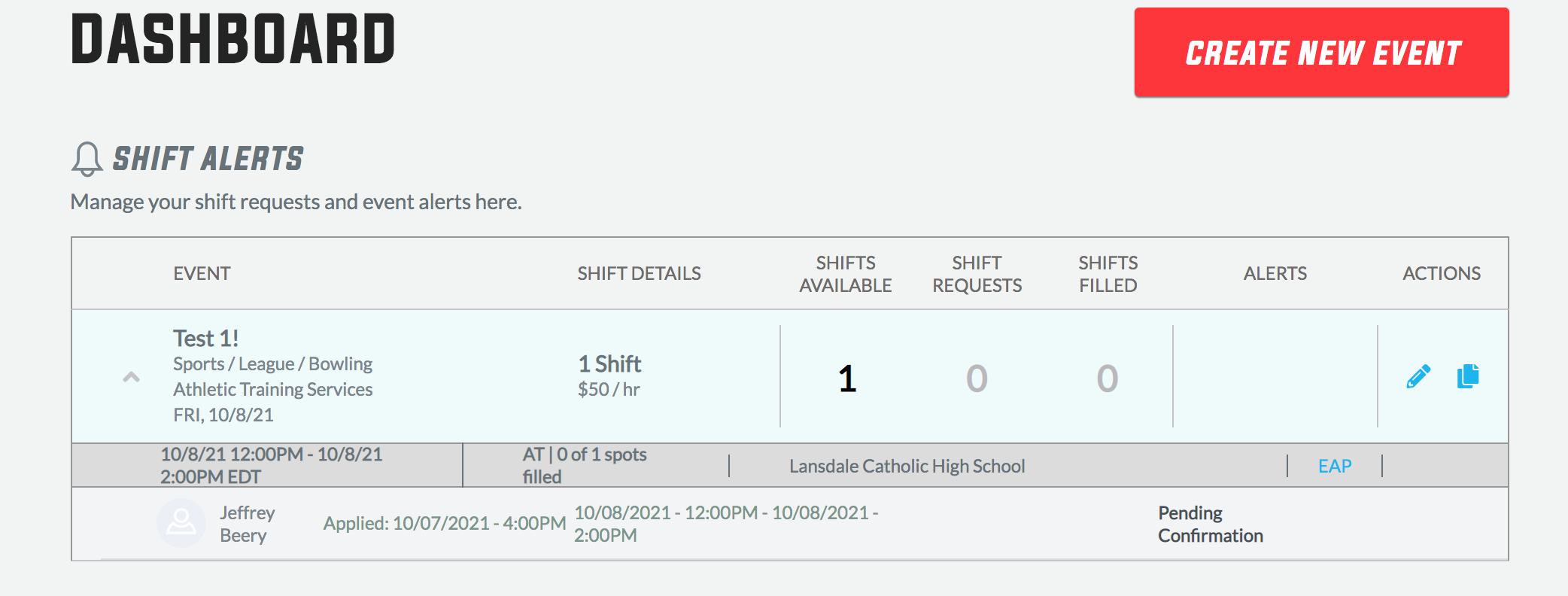Select the shifts available count of 1
The image size is (1568, 596).
(x=847, y=379)
